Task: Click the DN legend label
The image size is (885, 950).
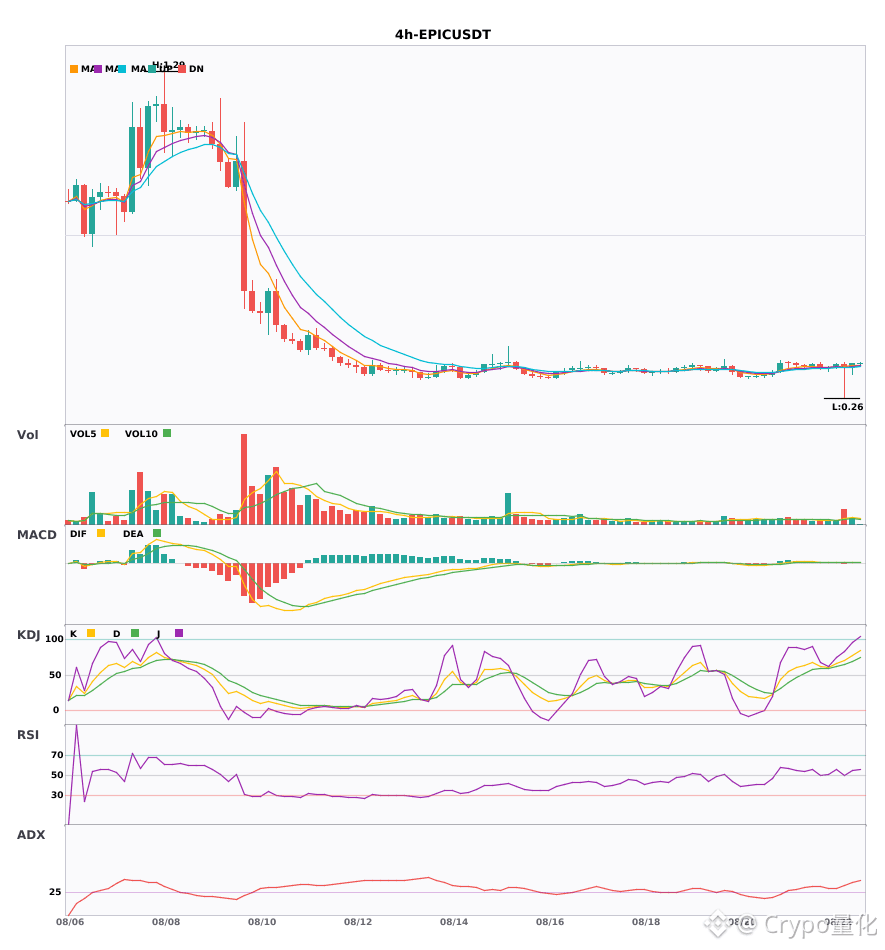Action: [x=196, y=69]
